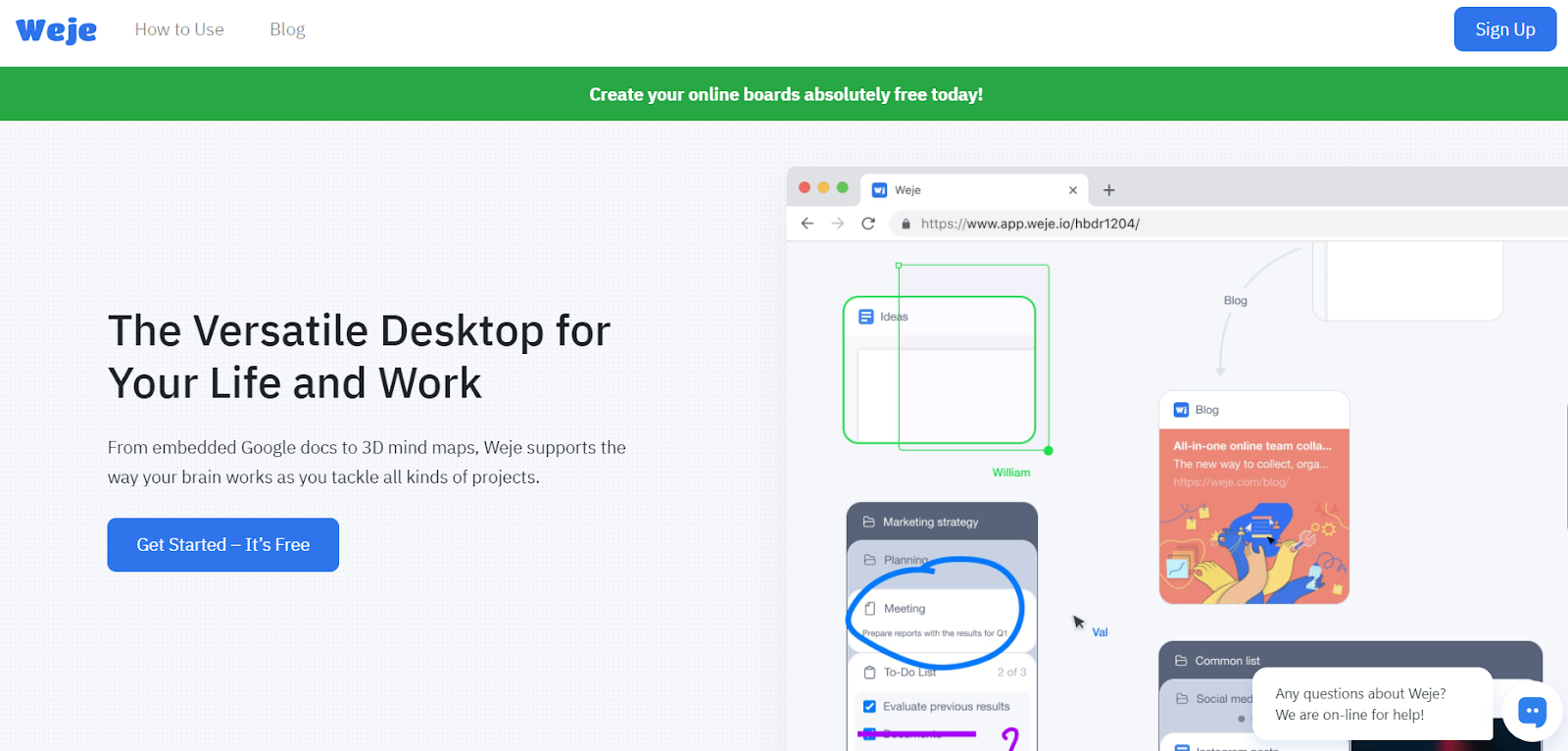Click the red window dot in mockup
1568x751 pixels.
point(805,187)
